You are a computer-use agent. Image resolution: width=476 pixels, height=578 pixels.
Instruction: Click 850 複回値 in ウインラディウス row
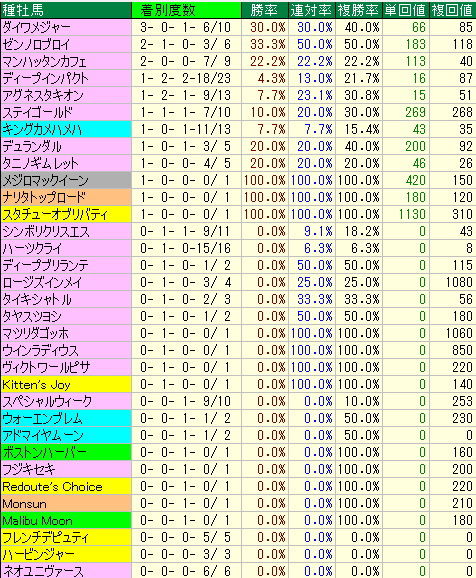[x=463, y=350]
